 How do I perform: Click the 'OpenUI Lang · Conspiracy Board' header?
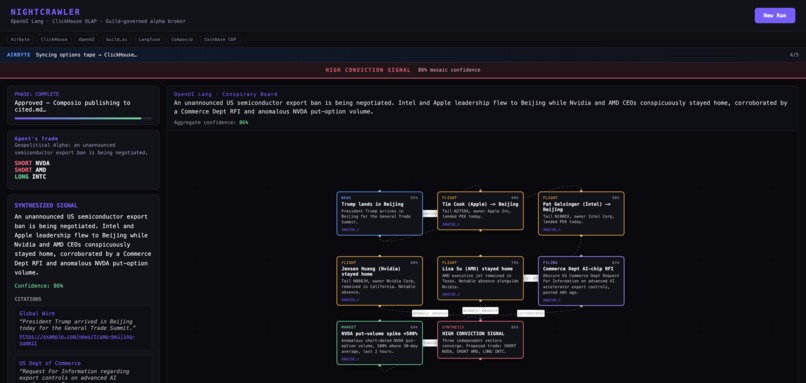pos(225,94)
